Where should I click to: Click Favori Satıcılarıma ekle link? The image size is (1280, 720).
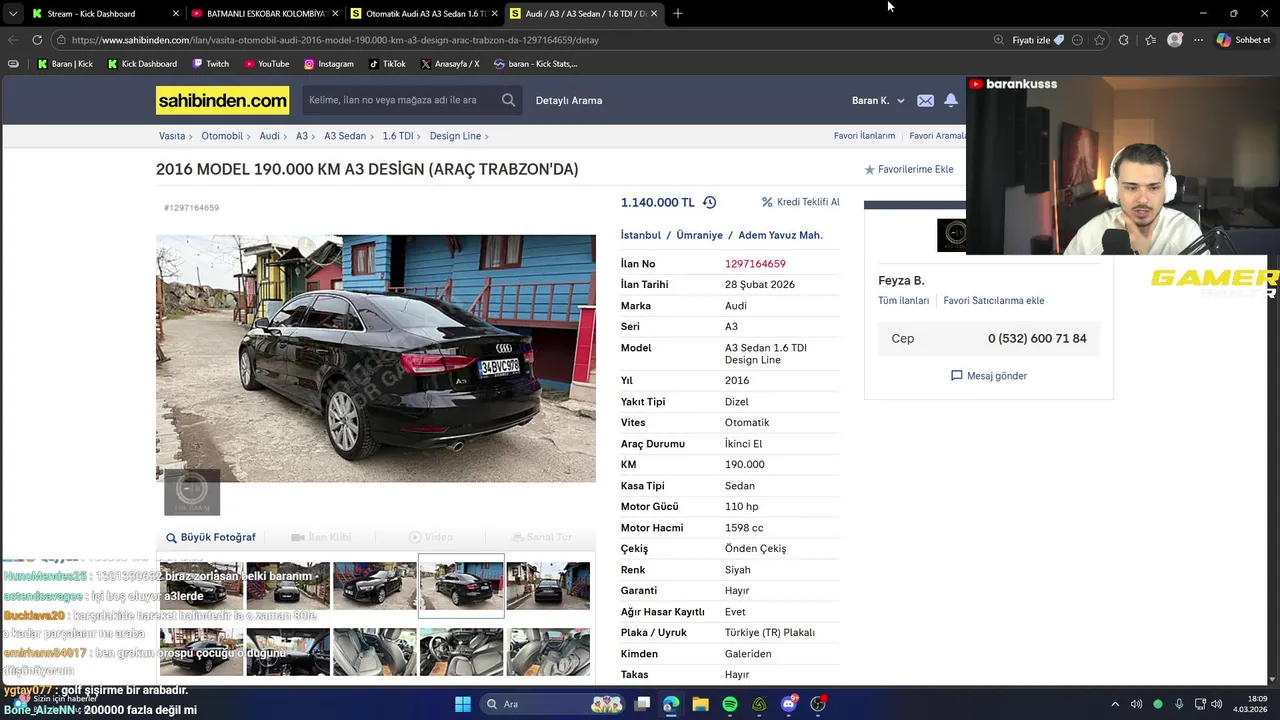[x=993, y=301]
